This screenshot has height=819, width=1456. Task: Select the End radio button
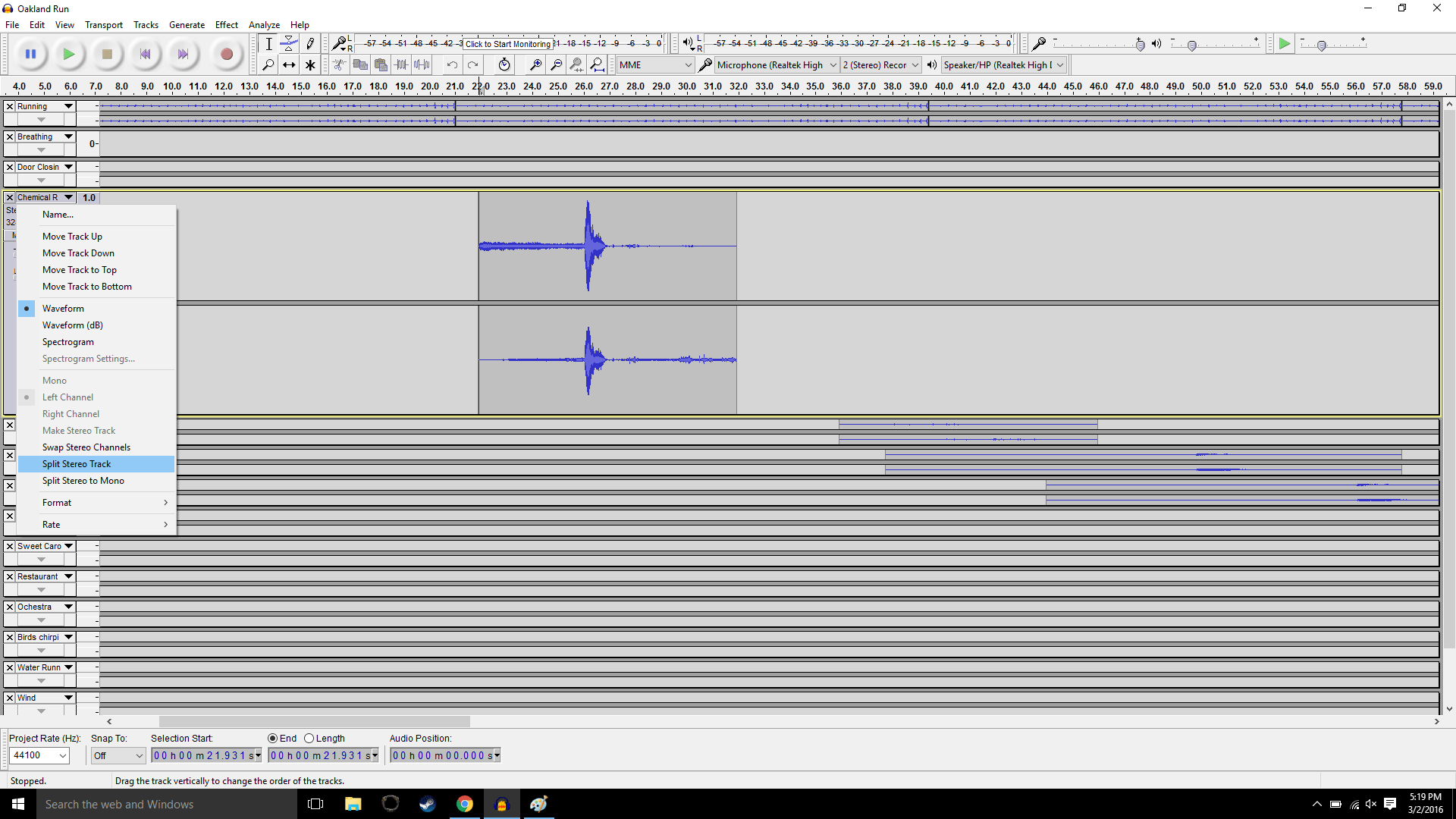tap(273, 738)
